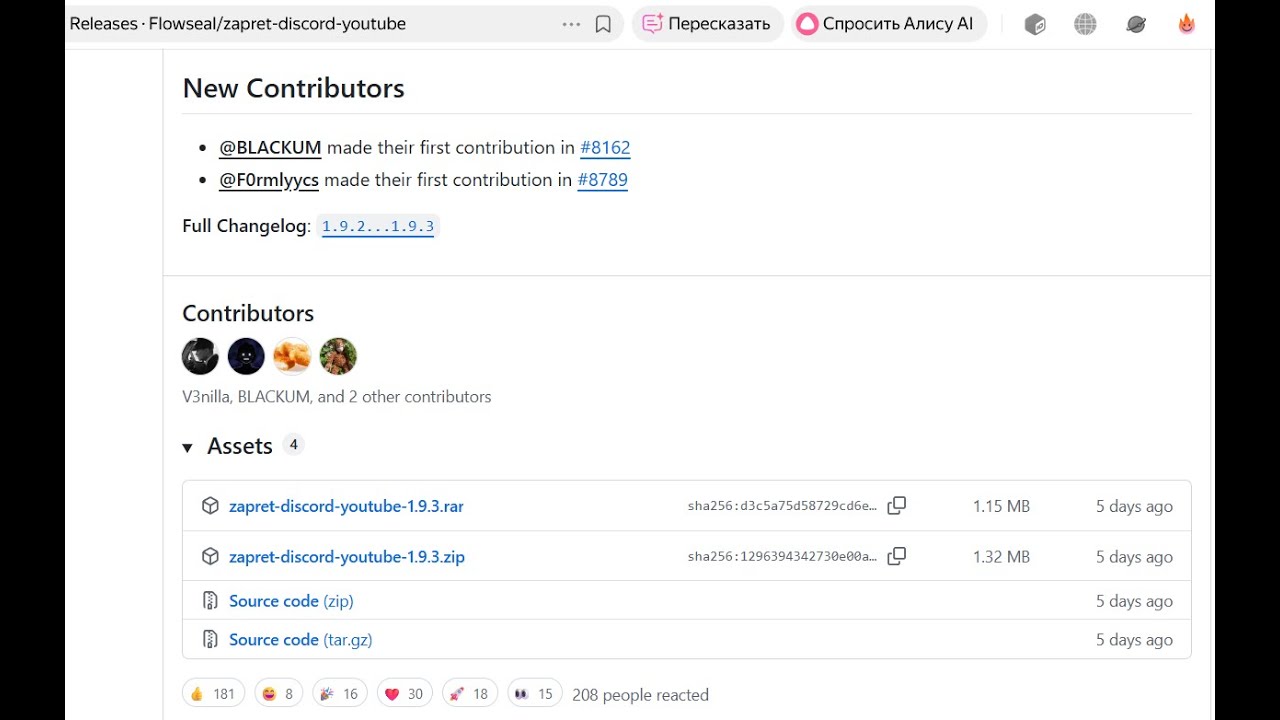Copy sha256 hash of the .zip asset
Viewport: 1280px width, 720px height.
click(x=897, y=556)
